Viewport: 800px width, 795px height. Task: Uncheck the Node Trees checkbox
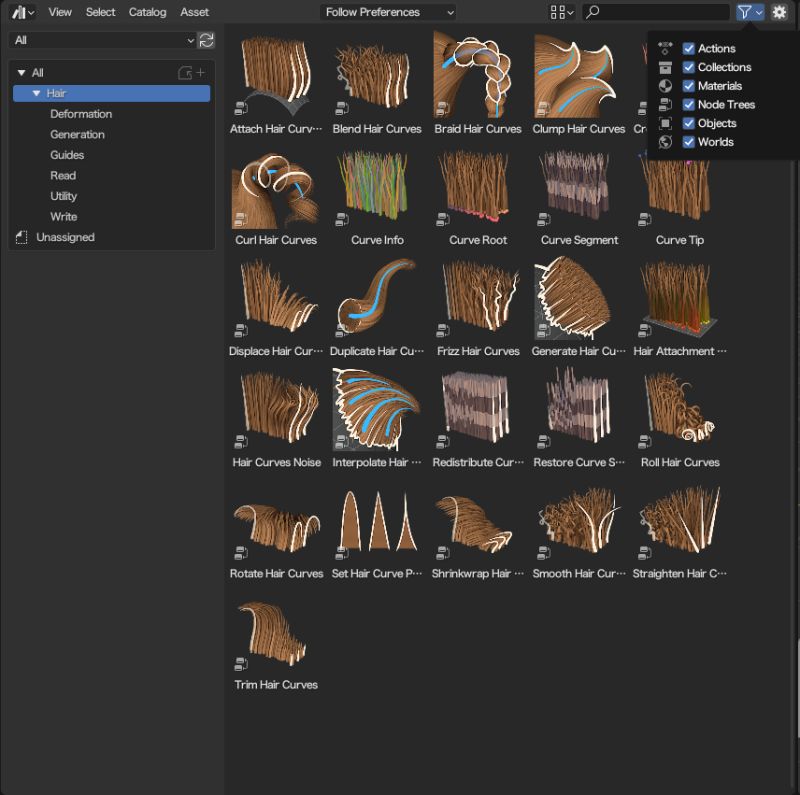(x=689, y=104)
